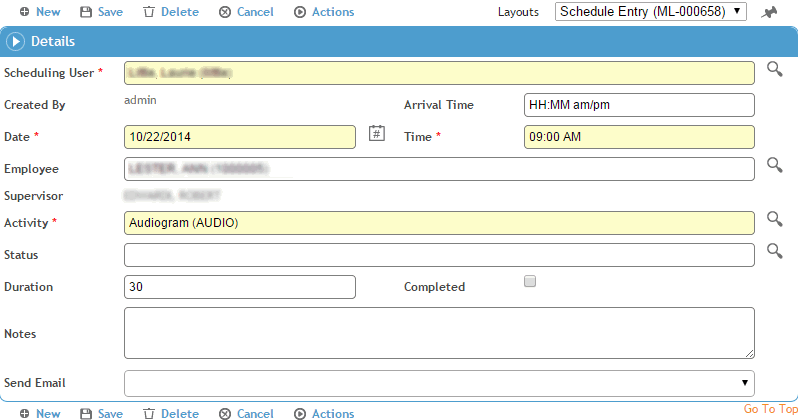Screen dimensions: 798x420
Task: Click the pin icon beside Layouts dropdown
Action: pos(768,12)
